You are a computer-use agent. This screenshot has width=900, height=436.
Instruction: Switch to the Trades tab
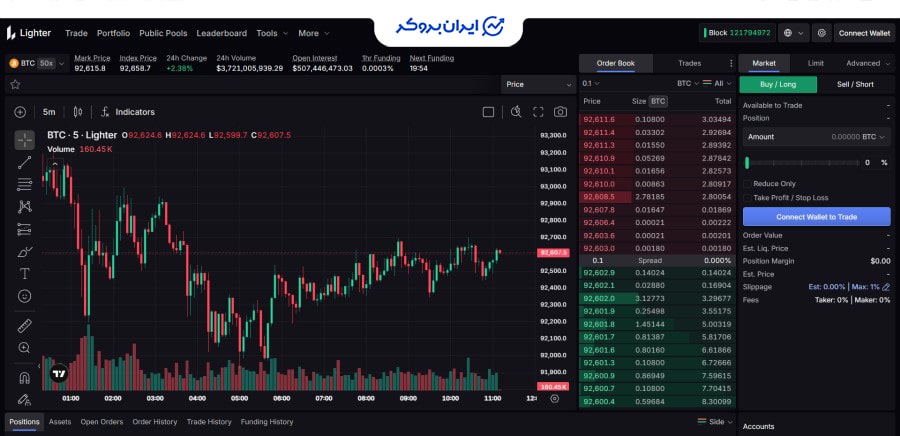pyautogui.click(x=689, y=63)
